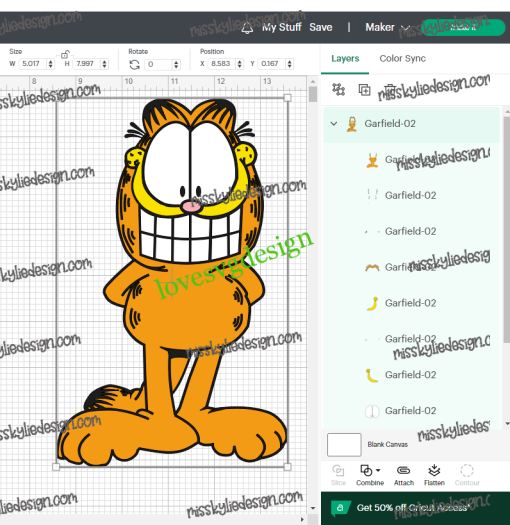This screenshot has height=525, width=510.
Task: Click the green Make It button
Action: pos(463,27)
